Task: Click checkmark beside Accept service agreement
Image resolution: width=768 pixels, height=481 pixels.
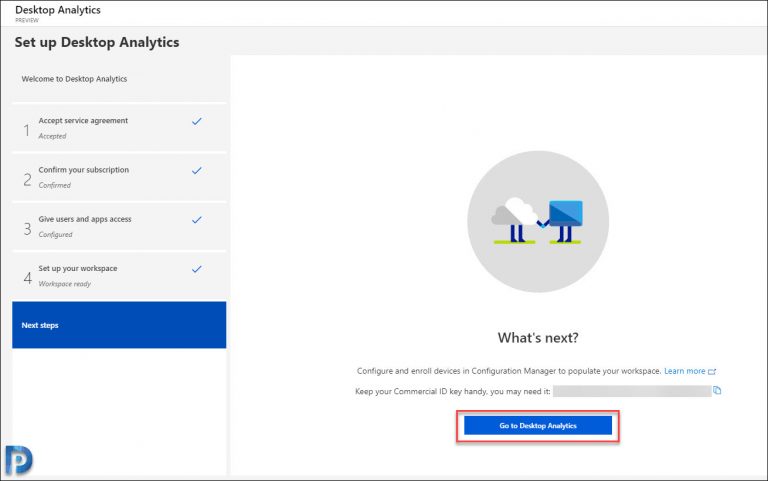Action: click(196, 121)
